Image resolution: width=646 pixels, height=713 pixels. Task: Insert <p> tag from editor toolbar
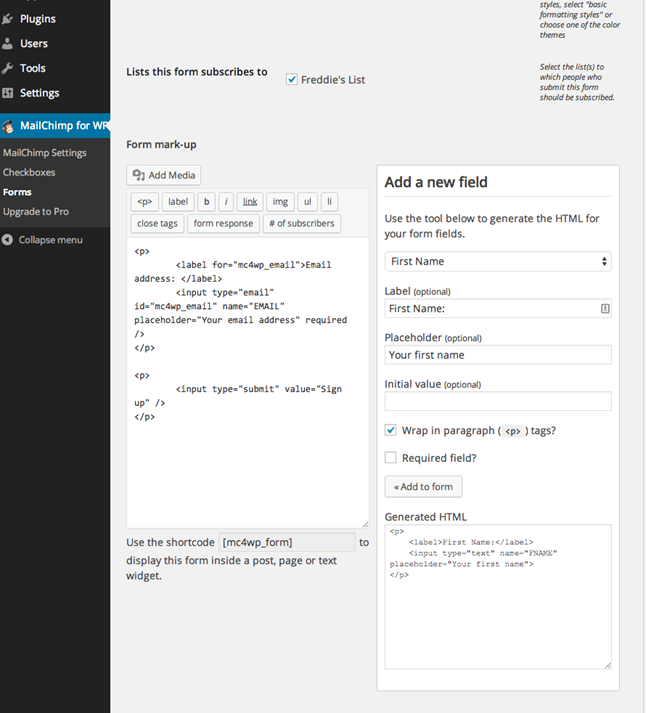145,202
